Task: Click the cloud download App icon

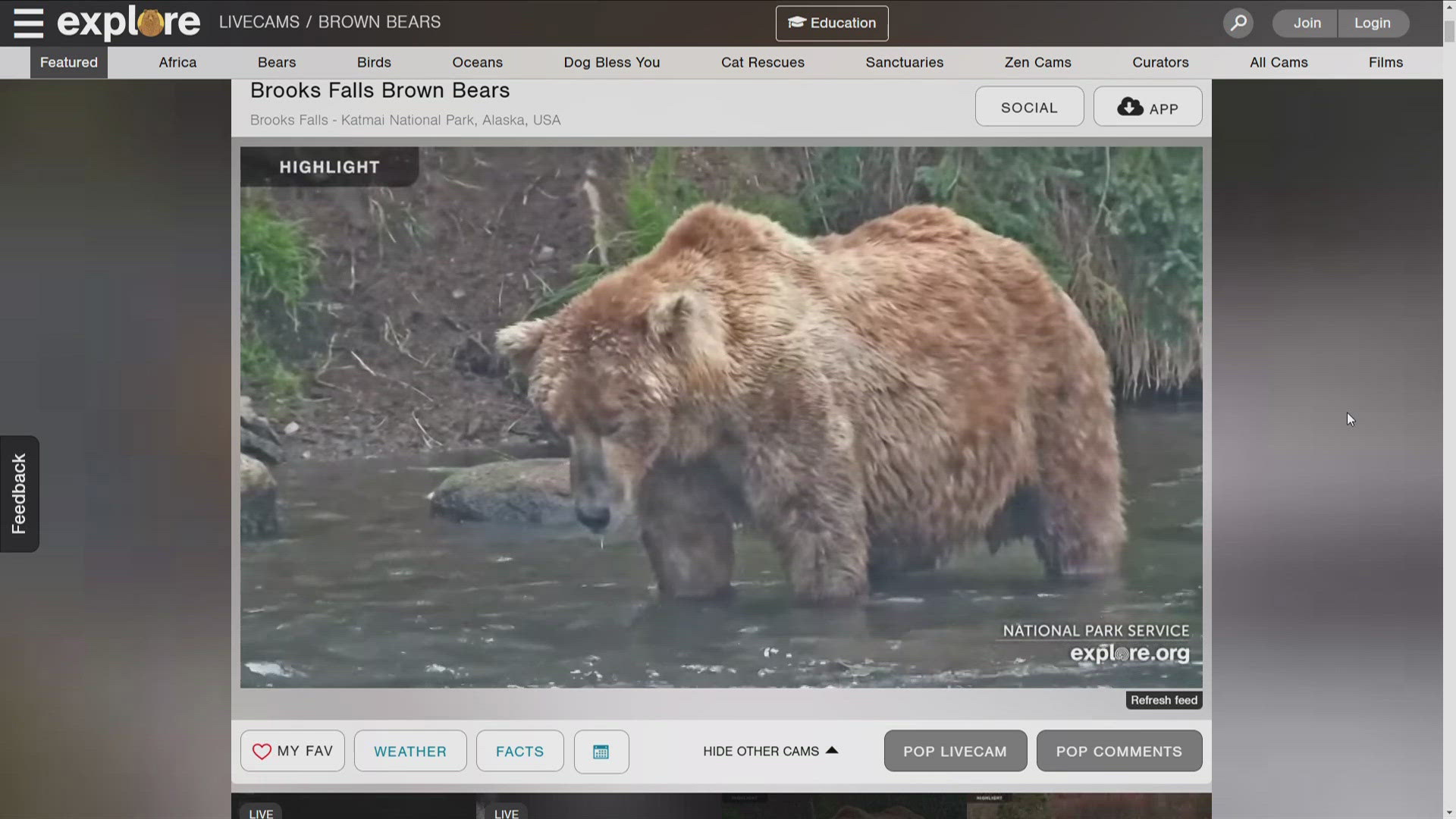Action: pyautogui.click(x=1130, y=107)
